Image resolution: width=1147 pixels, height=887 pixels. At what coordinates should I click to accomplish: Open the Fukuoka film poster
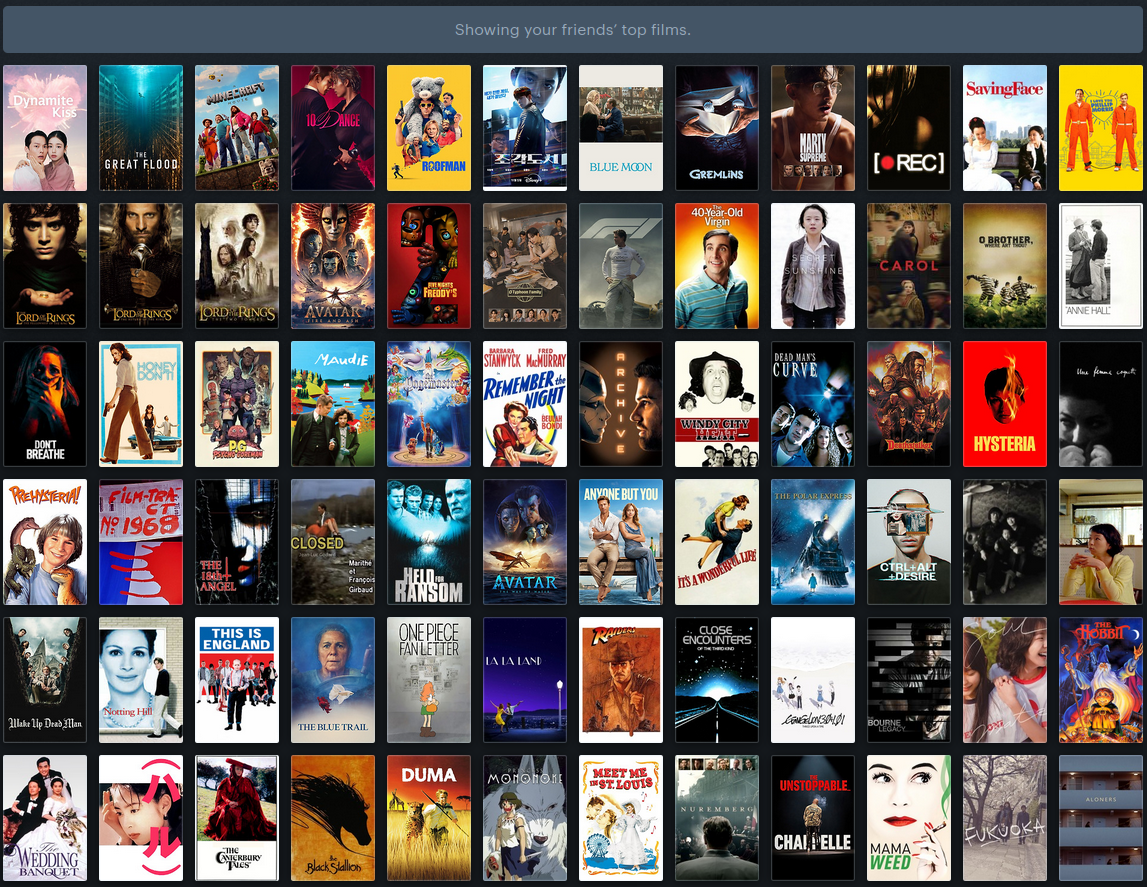click(1005, 818)
